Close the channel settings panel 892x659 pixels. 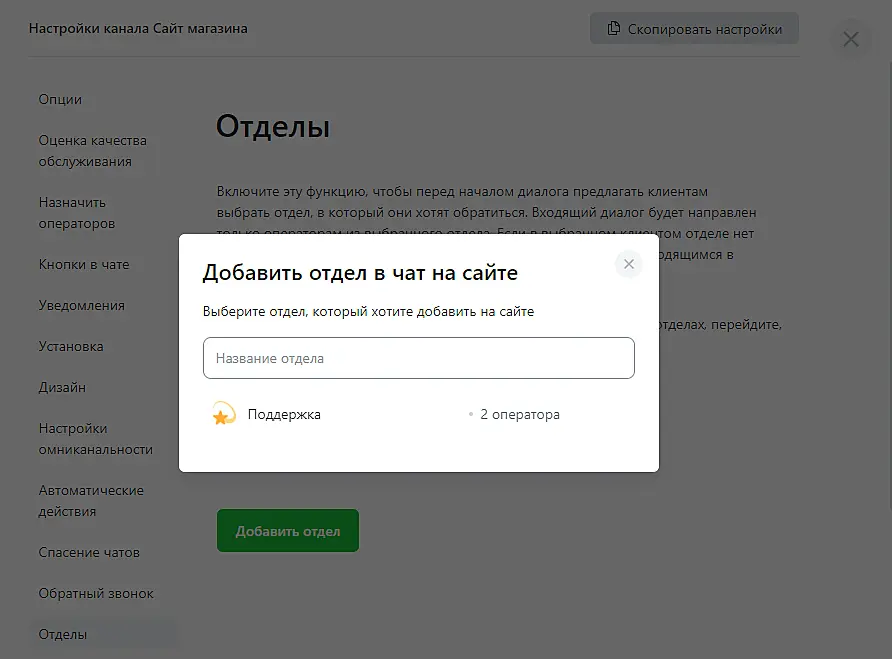(x=850, y=39)
